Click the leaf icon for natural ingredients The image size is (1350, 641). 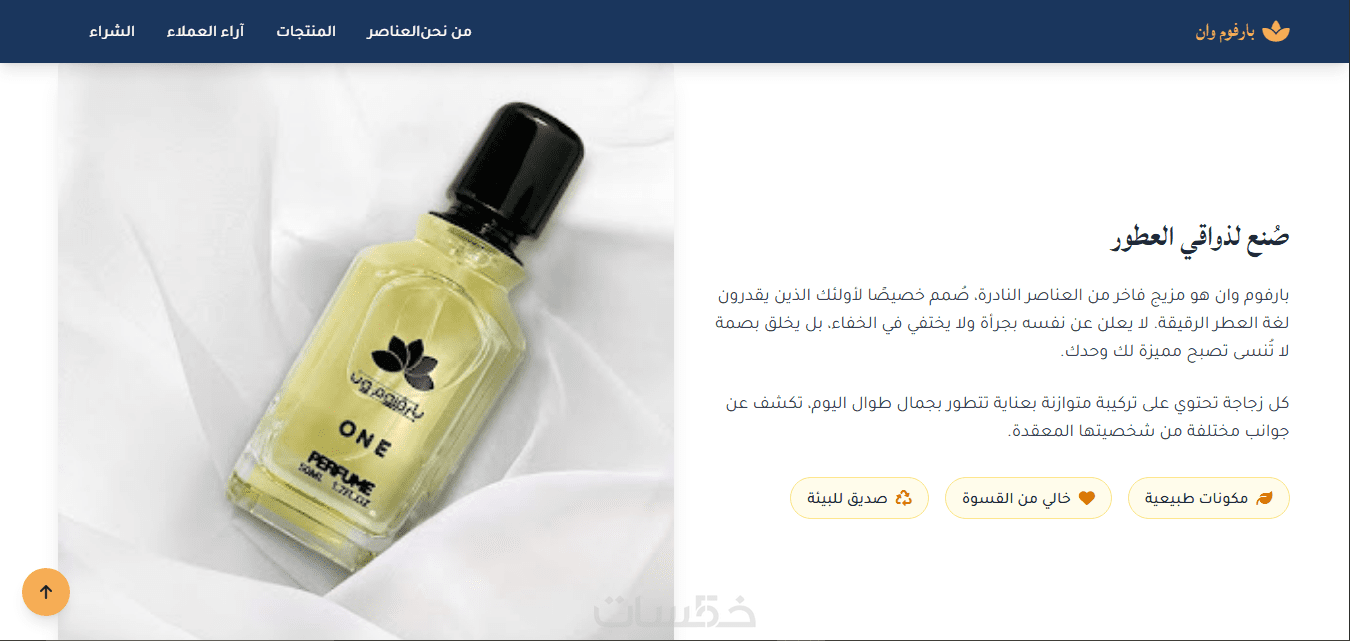(x=1264, y=498)
